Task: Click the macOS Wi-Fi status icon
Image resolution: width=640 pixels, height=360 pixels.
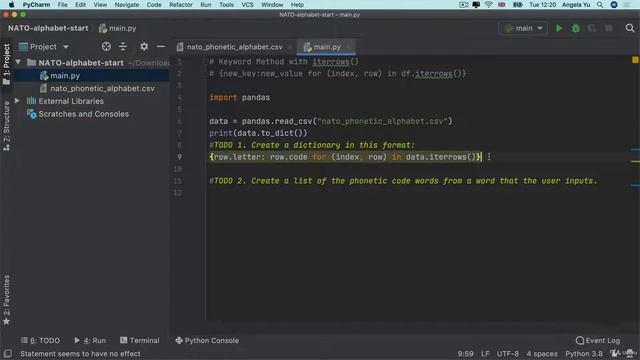Action: pos(489,5)
